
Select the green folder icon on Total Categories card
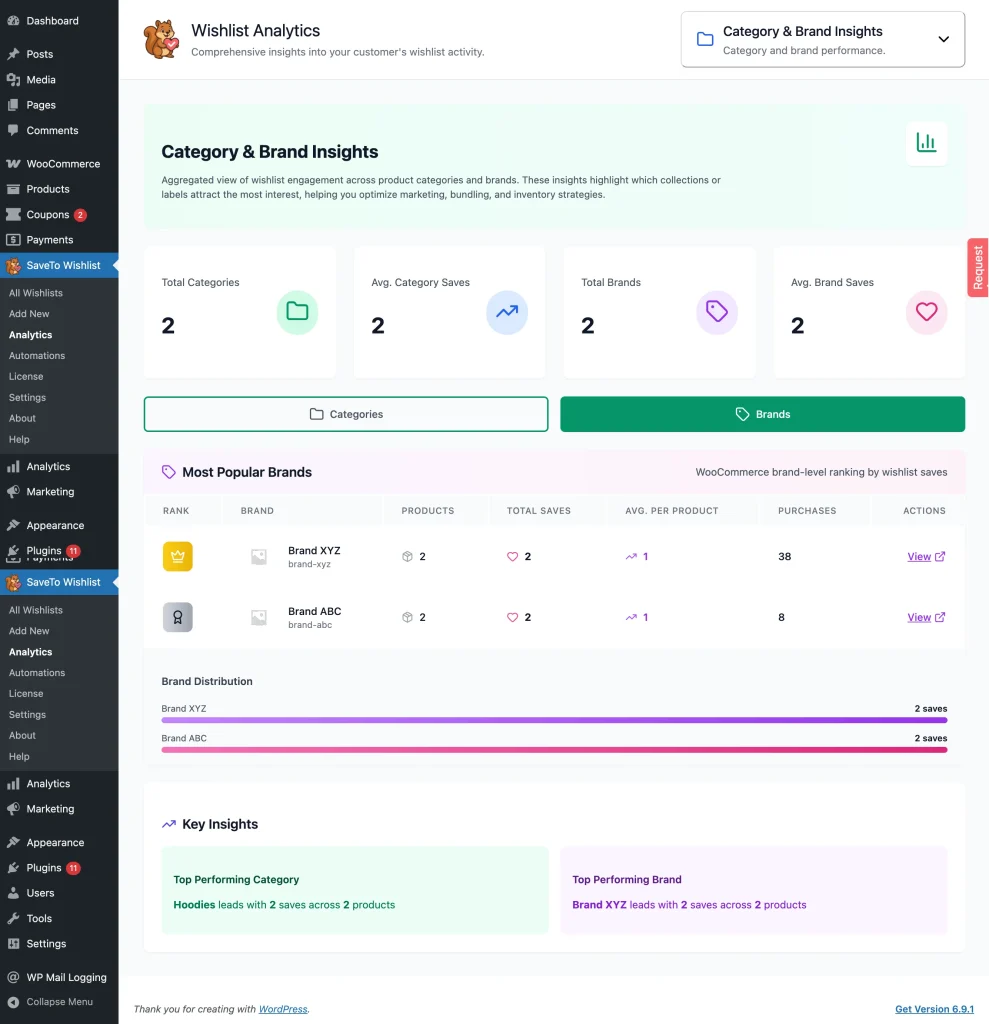pos(297,312)
